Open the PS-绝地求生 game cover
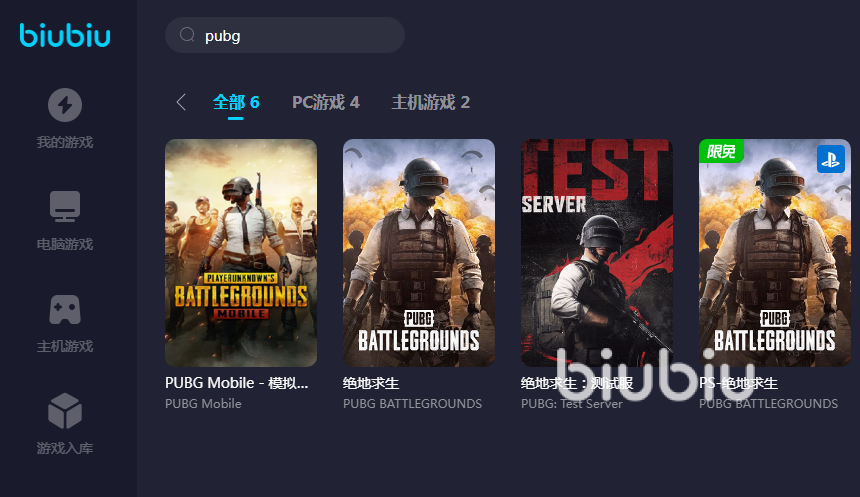860x497 pixels. pos(774,252)
